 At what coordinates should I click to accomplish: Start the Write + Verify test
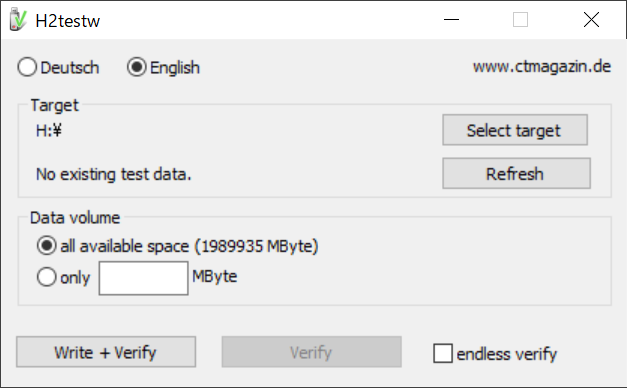(106, 352)
